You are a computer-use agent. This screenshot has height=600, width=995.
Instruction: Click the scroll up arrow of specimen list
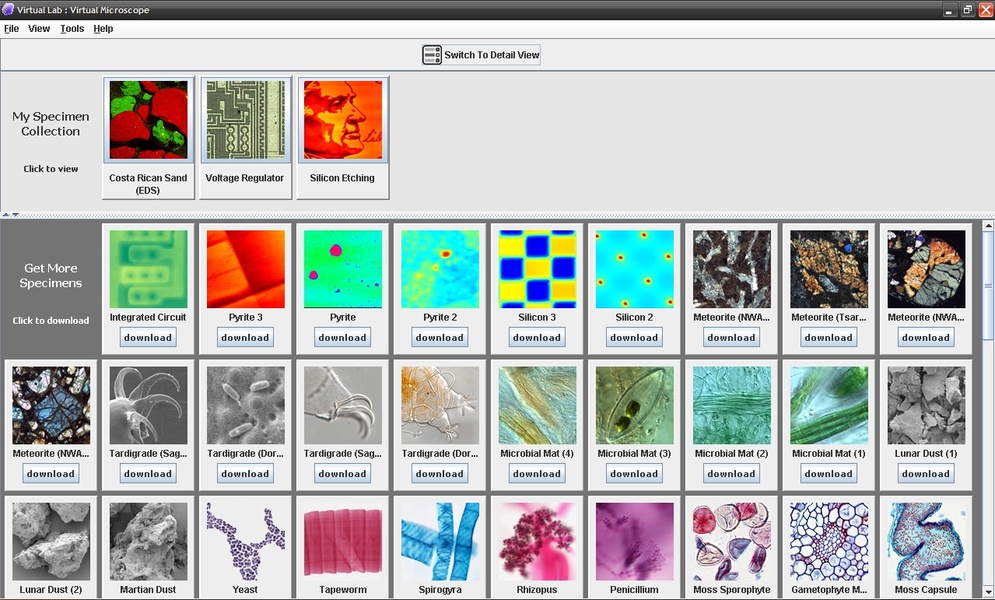pos(988,227)
